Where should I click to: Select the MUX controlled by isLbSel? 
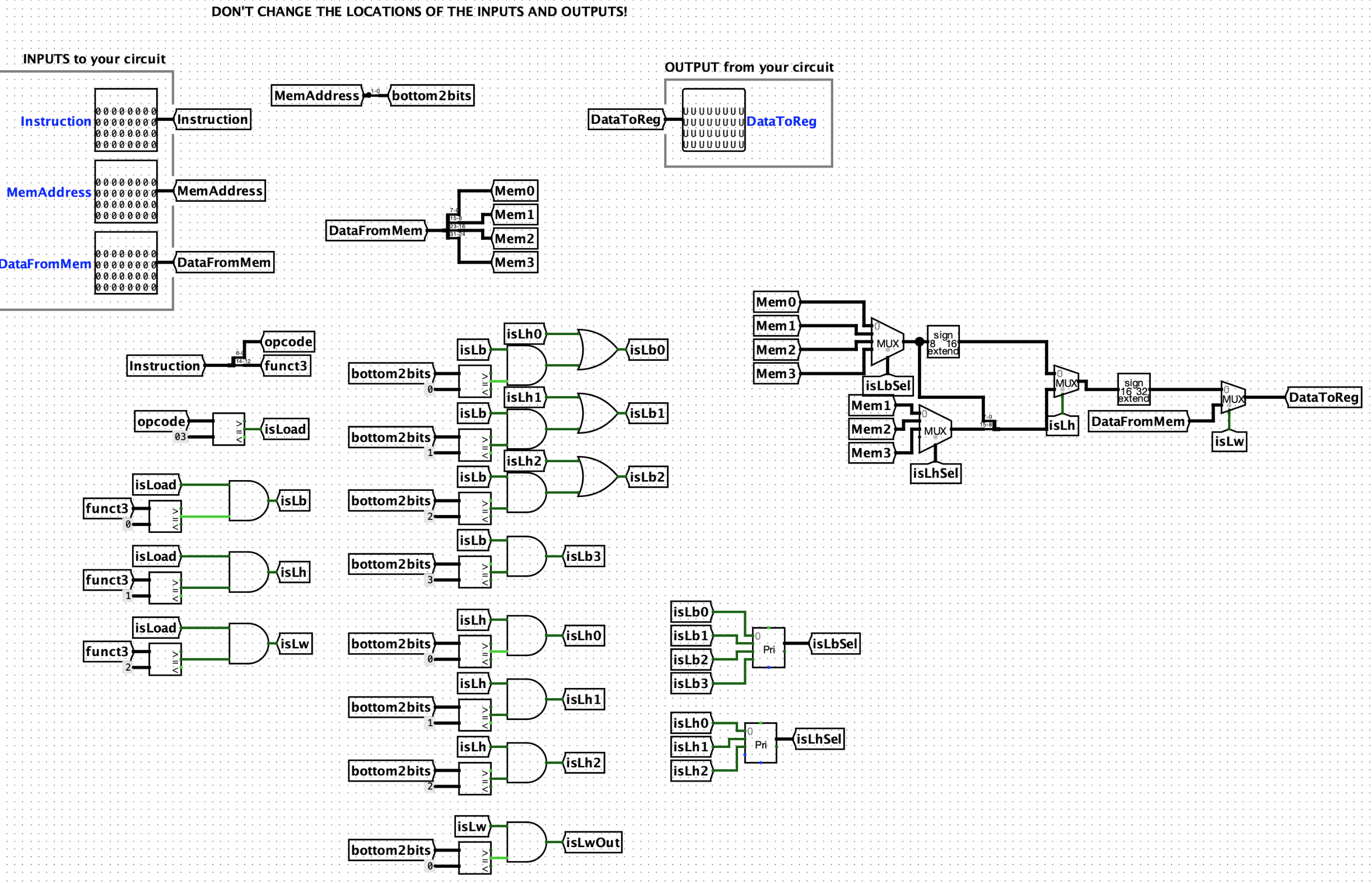click(886, 342)
